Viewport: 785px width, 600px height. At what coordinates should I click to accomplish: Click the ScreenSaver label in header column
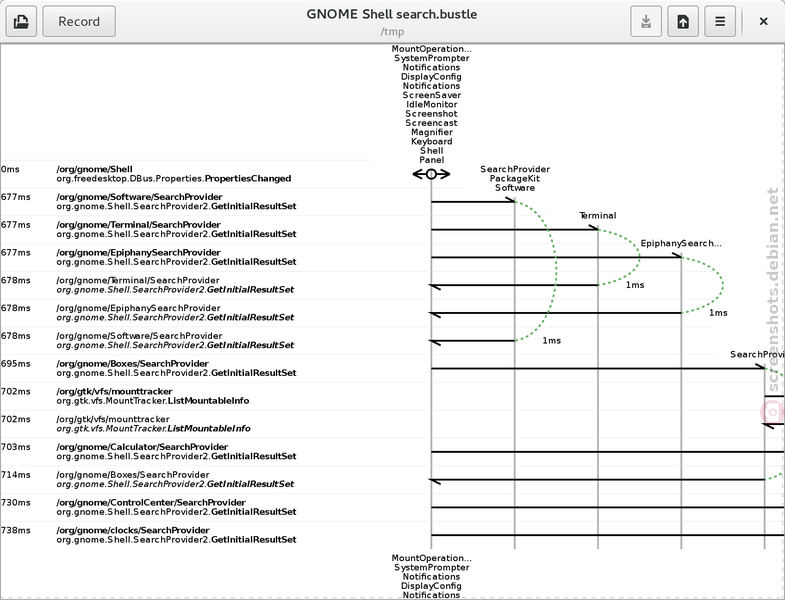click(x=432, y=95)
